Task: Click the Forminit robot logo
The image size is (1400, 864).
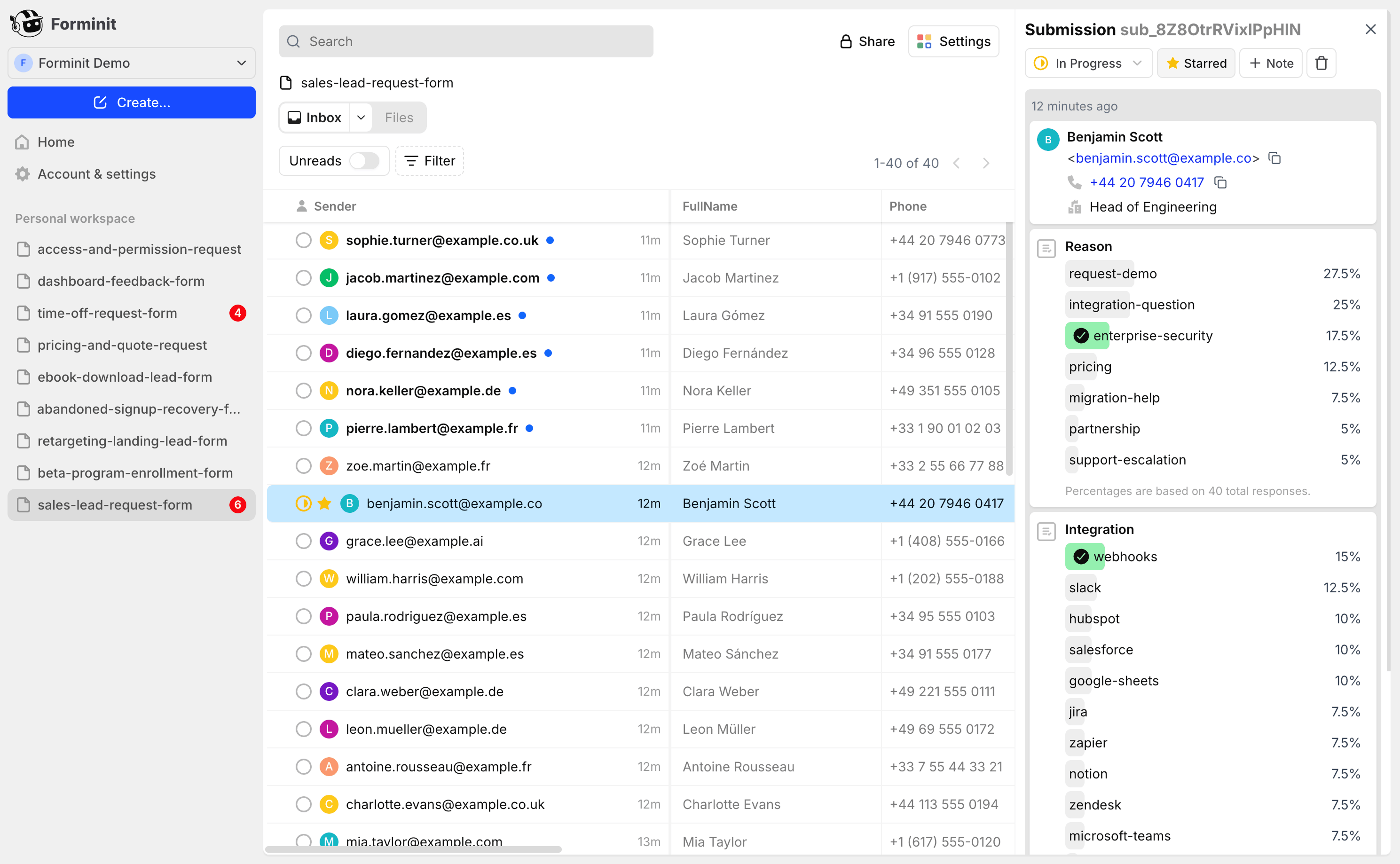Action: [x=26, y=23]
